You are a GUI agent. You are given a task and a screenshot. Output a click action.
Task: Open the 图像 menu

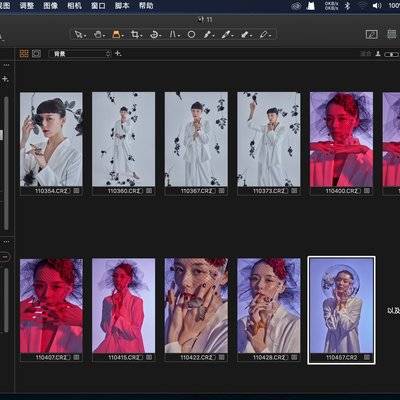tap(51, 6)
